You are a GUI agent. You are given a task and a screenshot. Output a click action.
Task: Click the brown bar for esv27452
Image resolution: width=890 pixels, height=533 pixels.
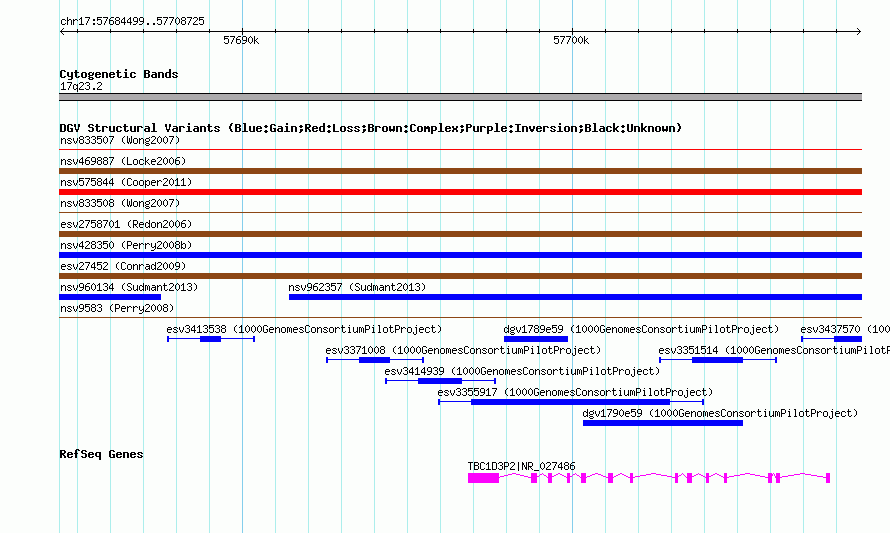[460, 276]
